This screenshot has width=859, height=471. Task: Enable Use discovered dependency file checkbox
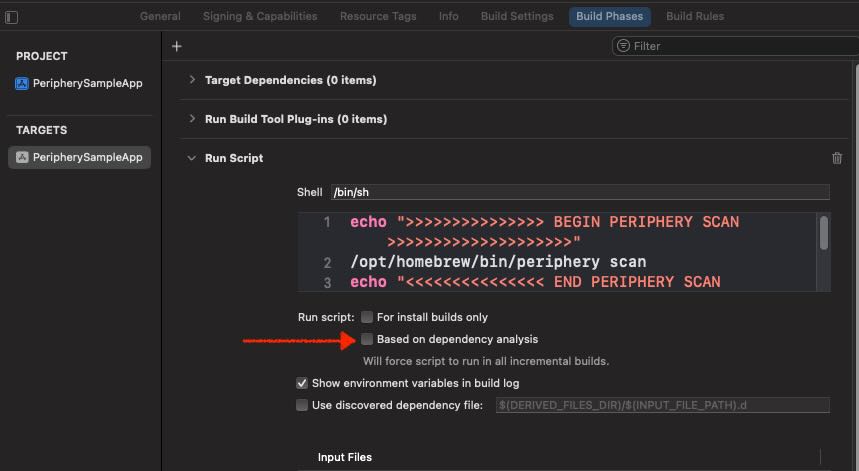click(302, 405)
